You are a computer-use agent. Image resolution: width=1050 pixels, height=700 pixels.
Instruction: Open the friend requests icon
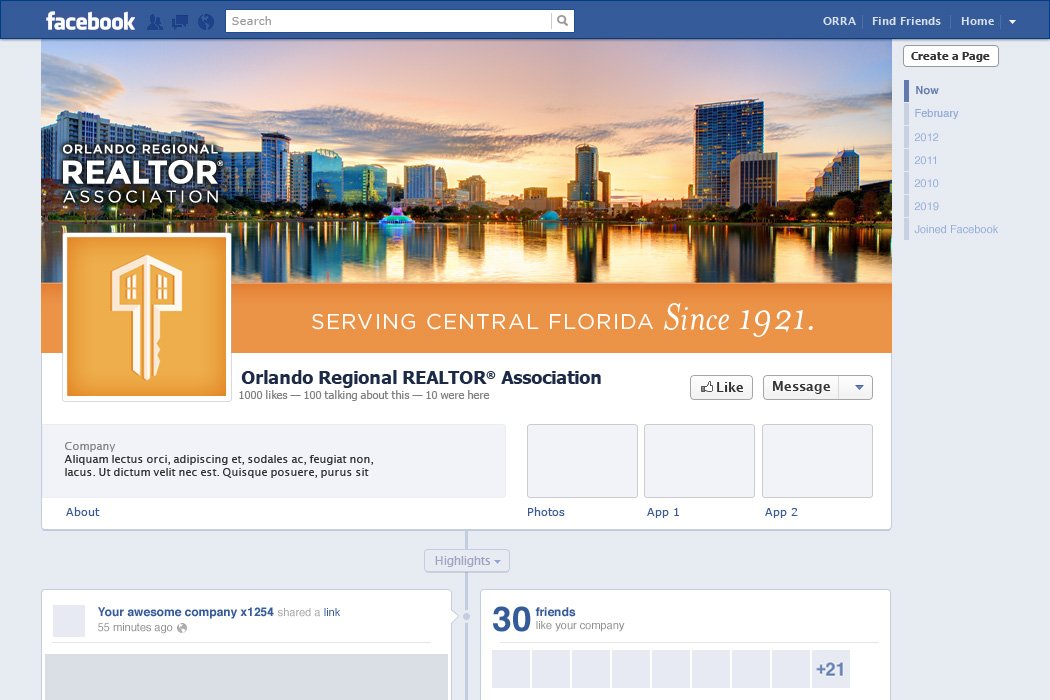click(x=155, y=22)
